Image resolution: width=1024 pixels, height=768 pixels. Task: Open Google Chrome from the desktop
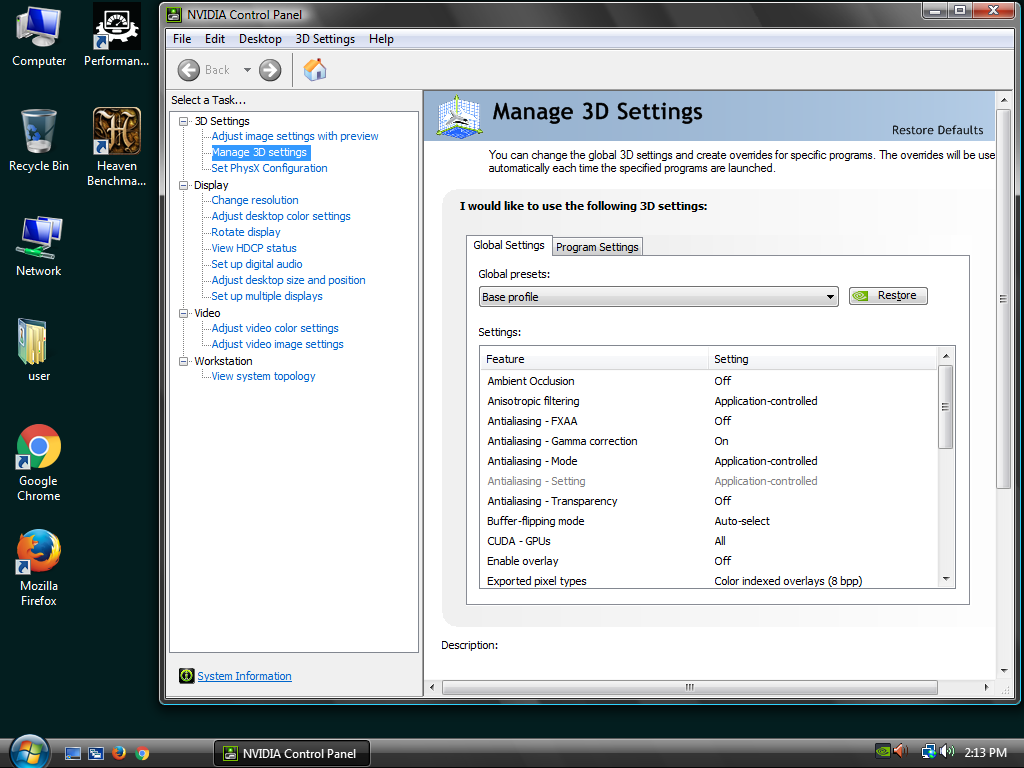coord(38,447)
